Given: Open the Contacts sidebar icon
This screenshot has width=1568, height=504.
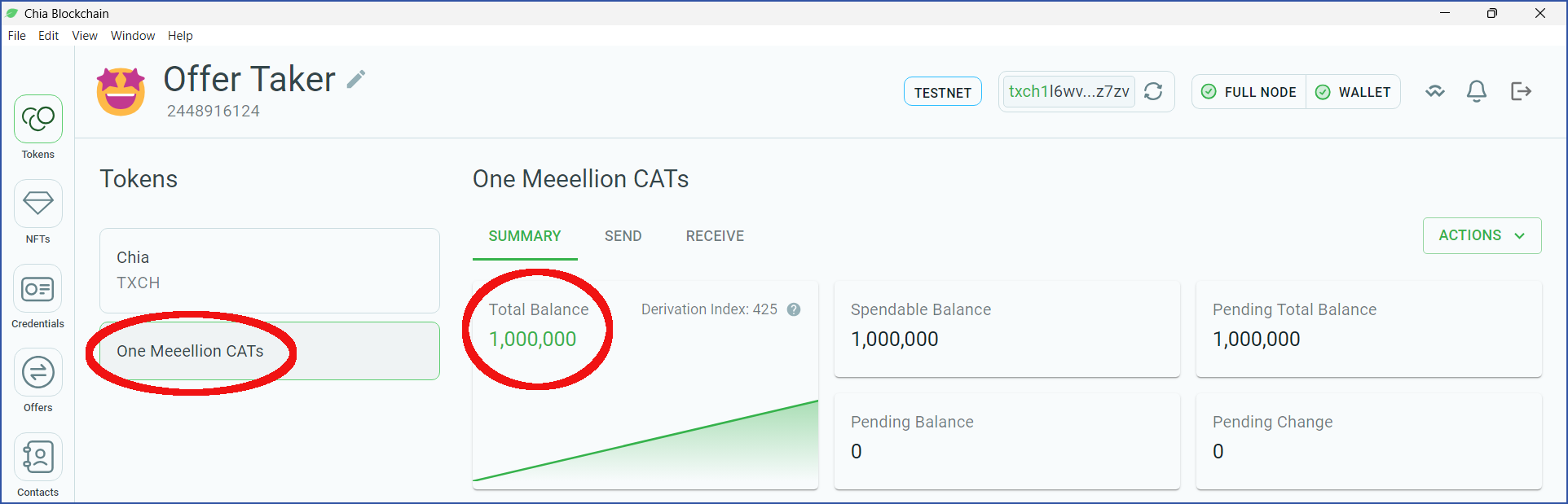Looking at the screenshot, I should tap(37, 458).
